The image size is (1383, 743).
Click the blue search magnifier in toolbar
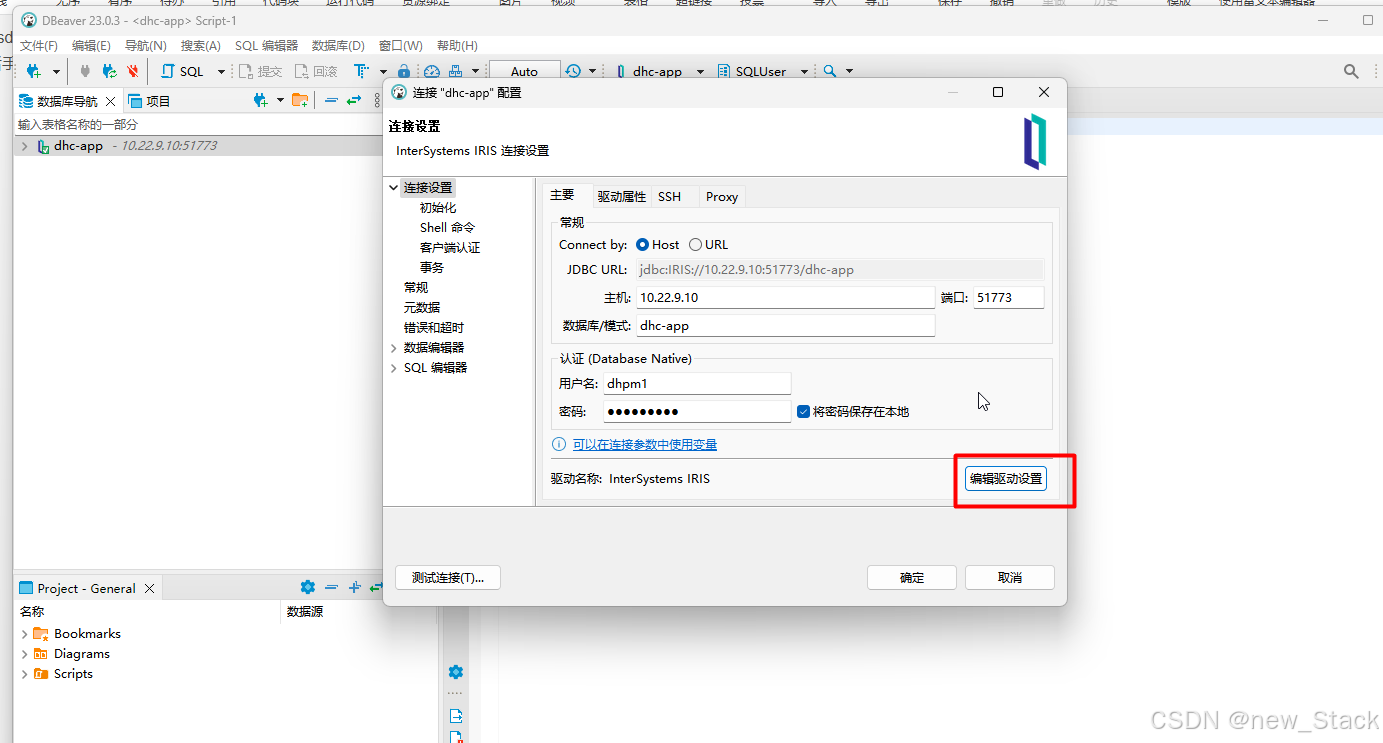coord(829,71)
